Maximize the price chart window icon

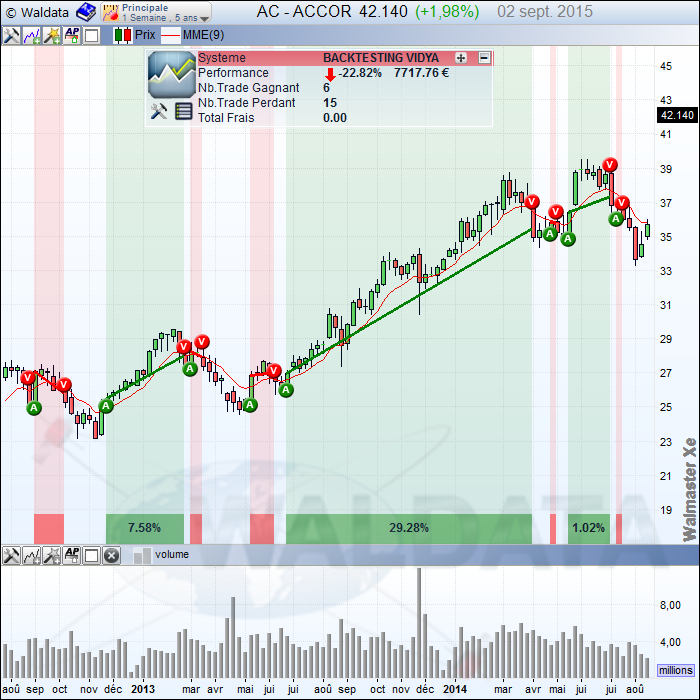[x=92, y=35]
